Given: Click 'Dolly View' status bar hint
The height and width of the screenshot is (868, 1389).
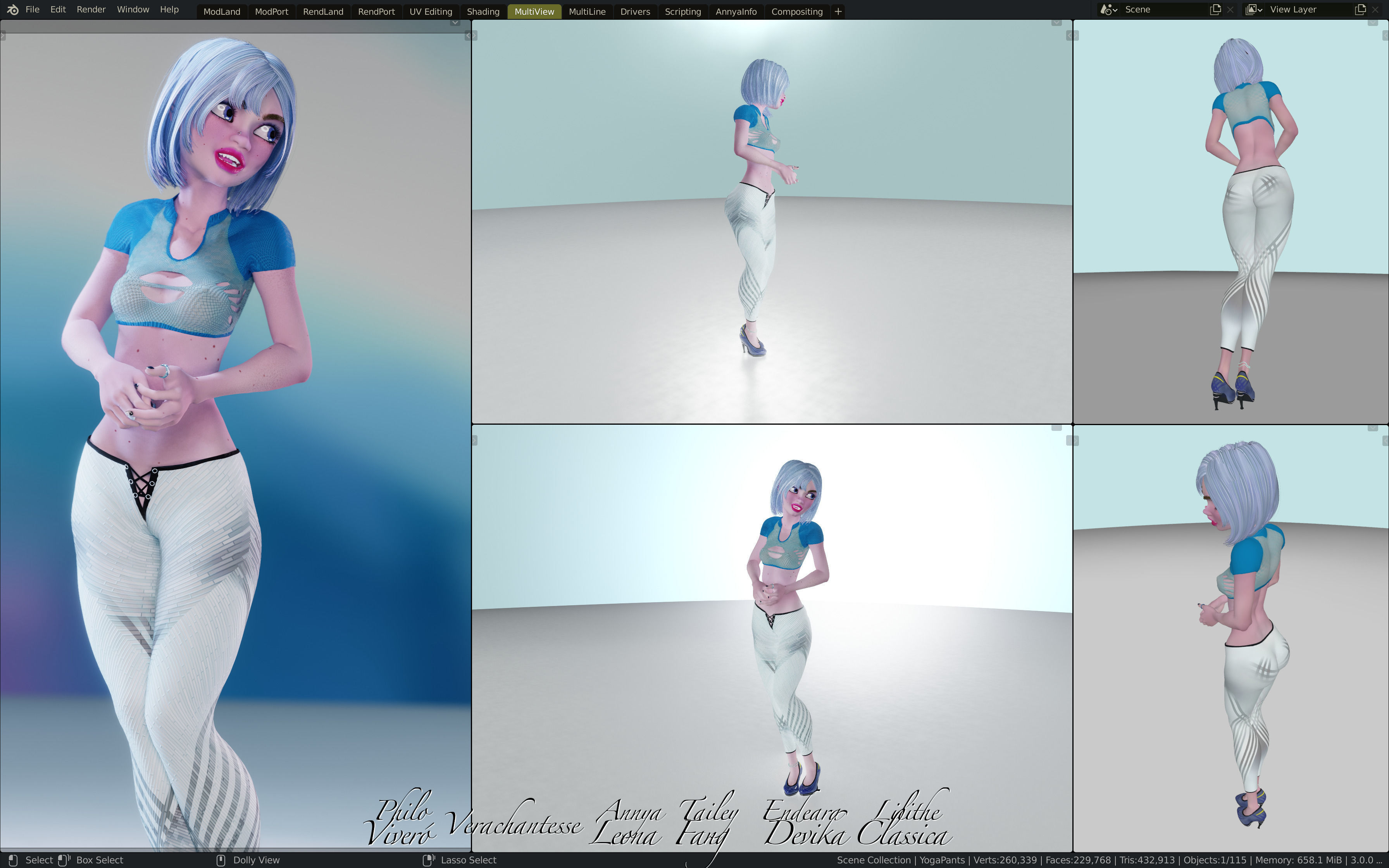Looking at the screenshot, I should coord(257,860).
